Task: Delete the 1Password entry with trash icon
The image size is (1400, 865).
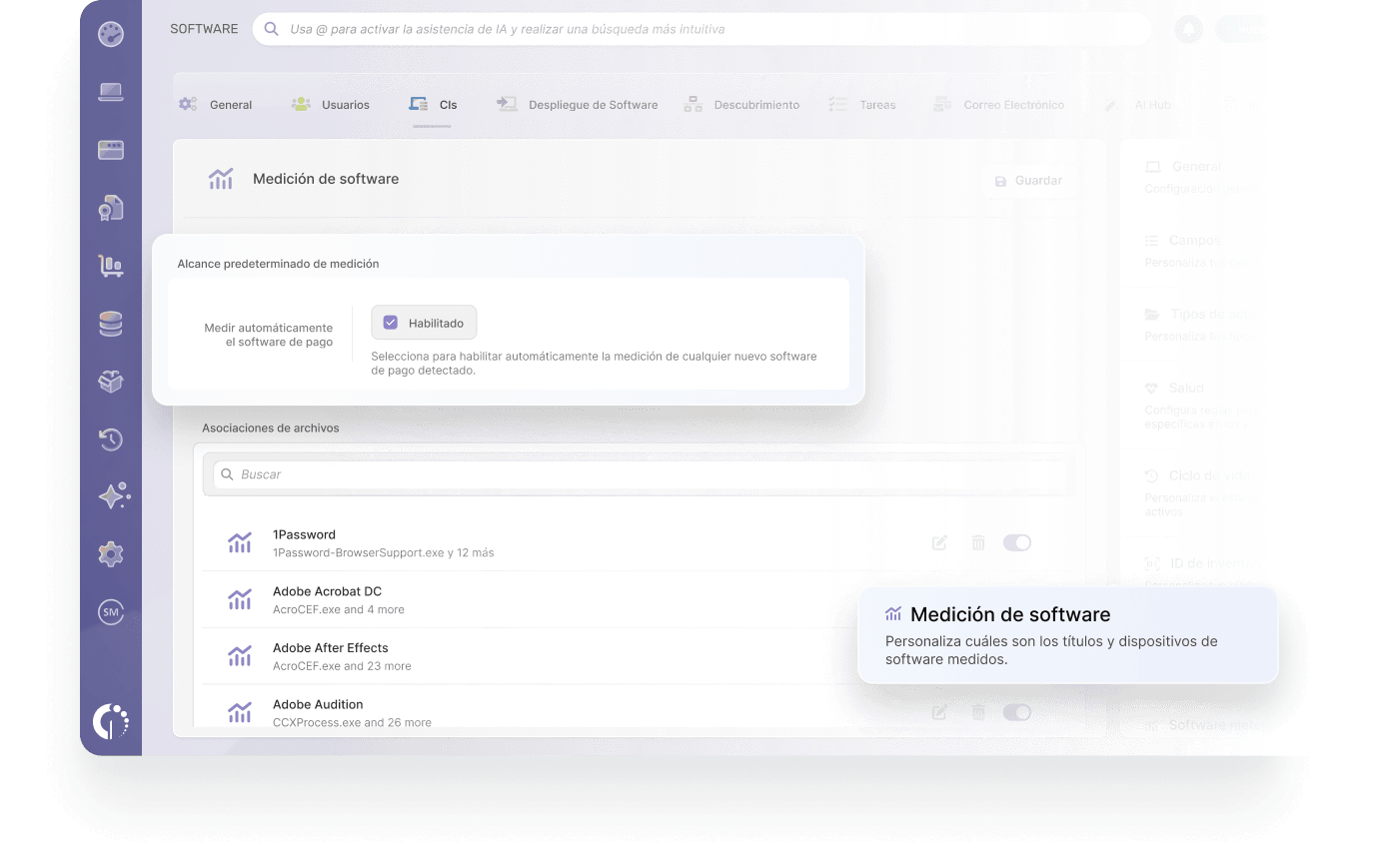Action: click(978, 542)
